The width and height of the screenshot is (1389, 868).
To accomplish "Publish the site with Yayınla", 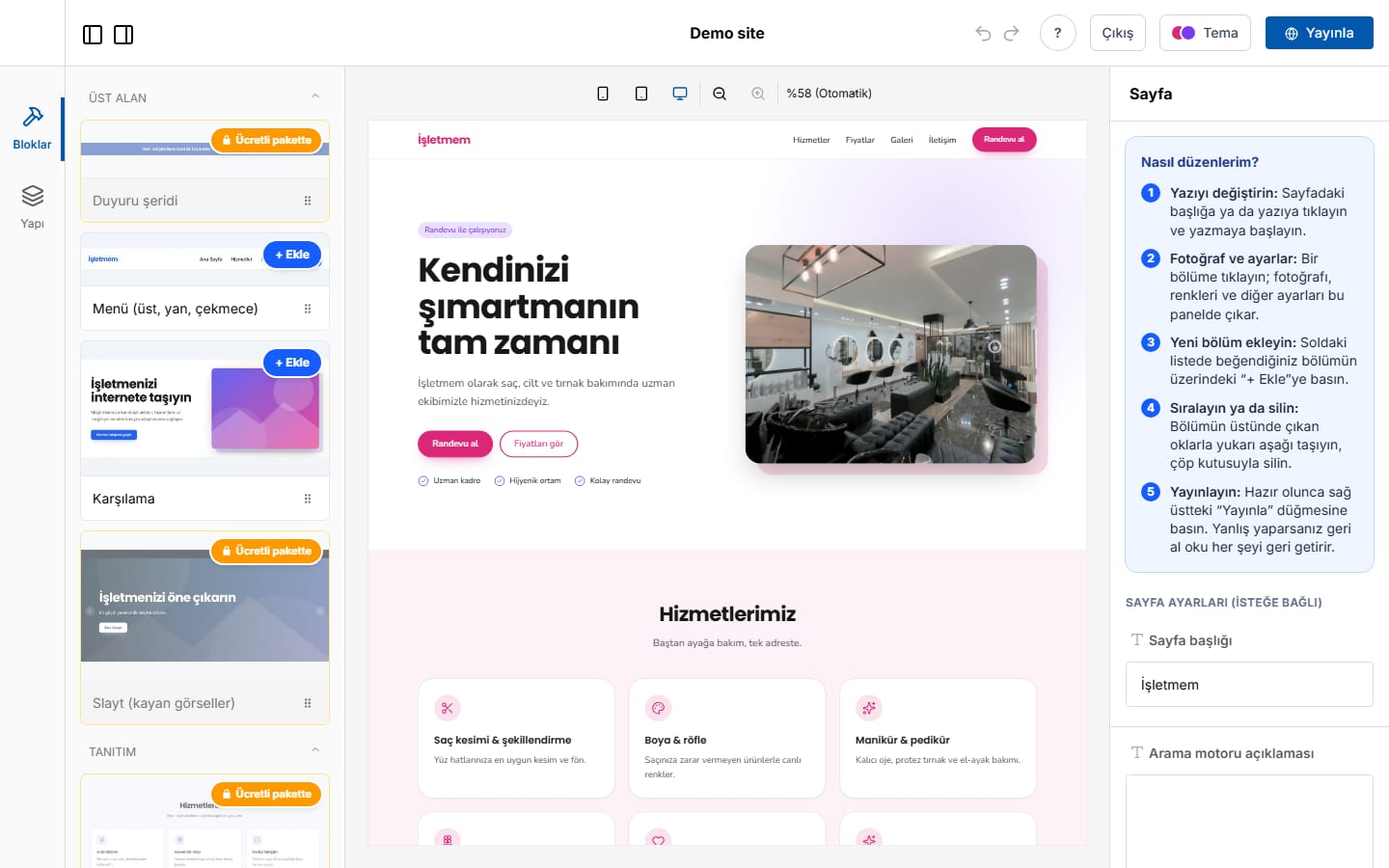I will tap(1320, 33).
